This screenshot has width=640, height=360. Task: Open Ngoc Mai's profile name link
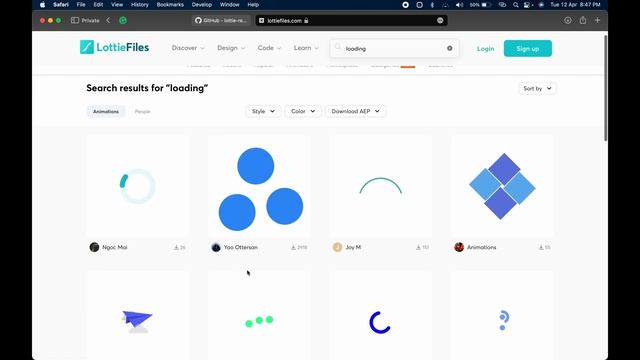pos(115,247)
